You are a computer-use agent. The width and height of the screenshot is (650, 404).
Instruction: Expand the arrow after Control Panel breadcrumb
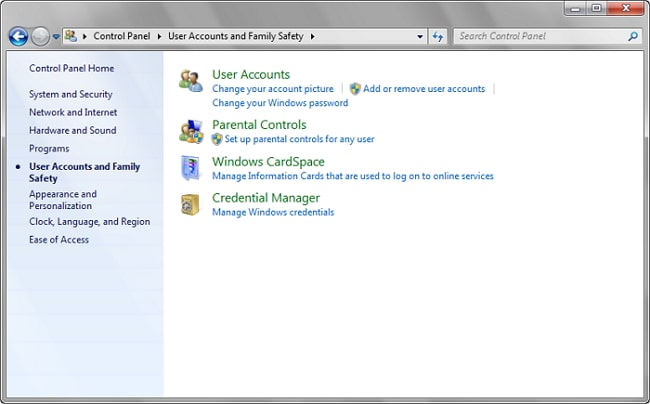(x=160, y=36)
